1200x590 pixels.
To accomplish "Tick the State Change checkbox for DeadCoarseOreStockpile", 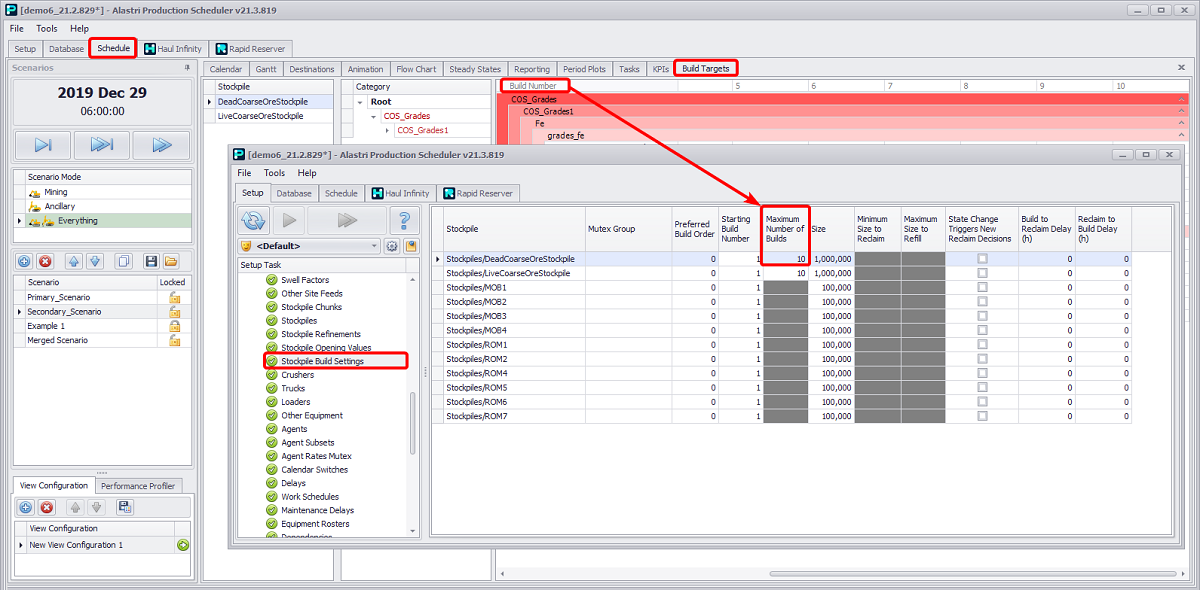I will 982,259.
